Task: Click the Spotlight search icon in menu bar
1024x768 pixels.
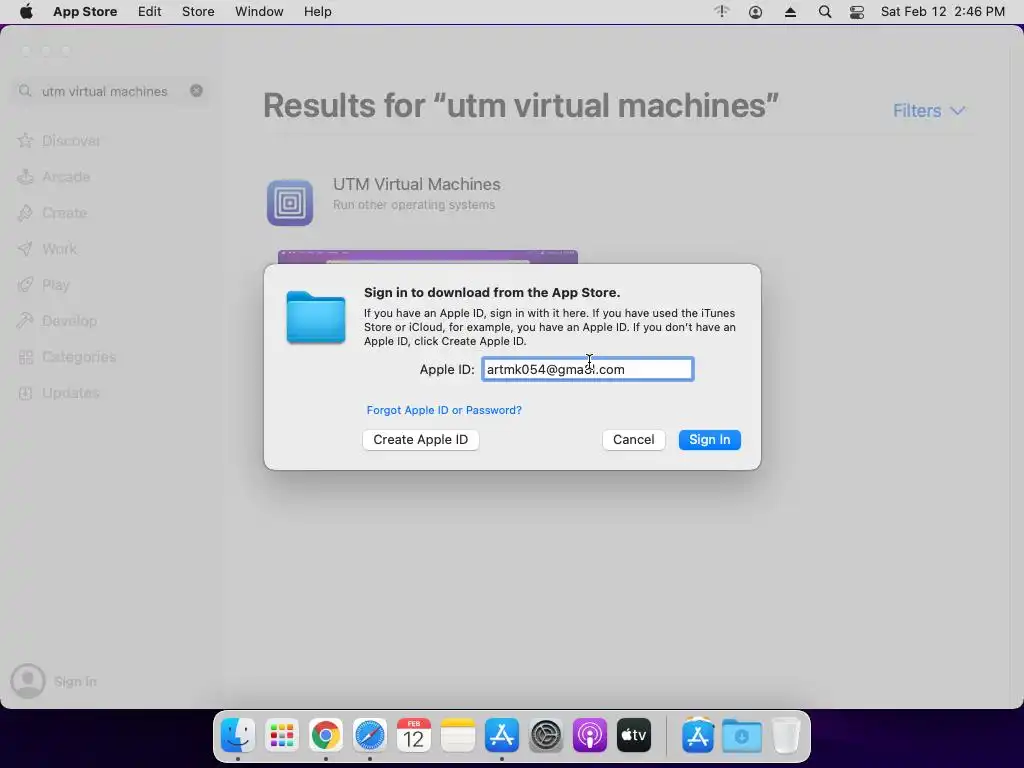Action: pos(825,12)
